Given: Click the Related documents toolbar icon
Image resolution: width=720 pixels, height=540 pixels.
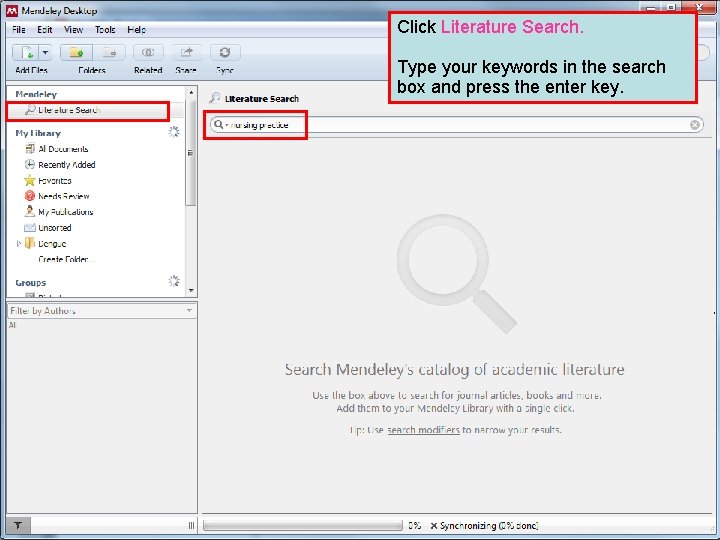Looking at the screenshot, I should 148,53.
